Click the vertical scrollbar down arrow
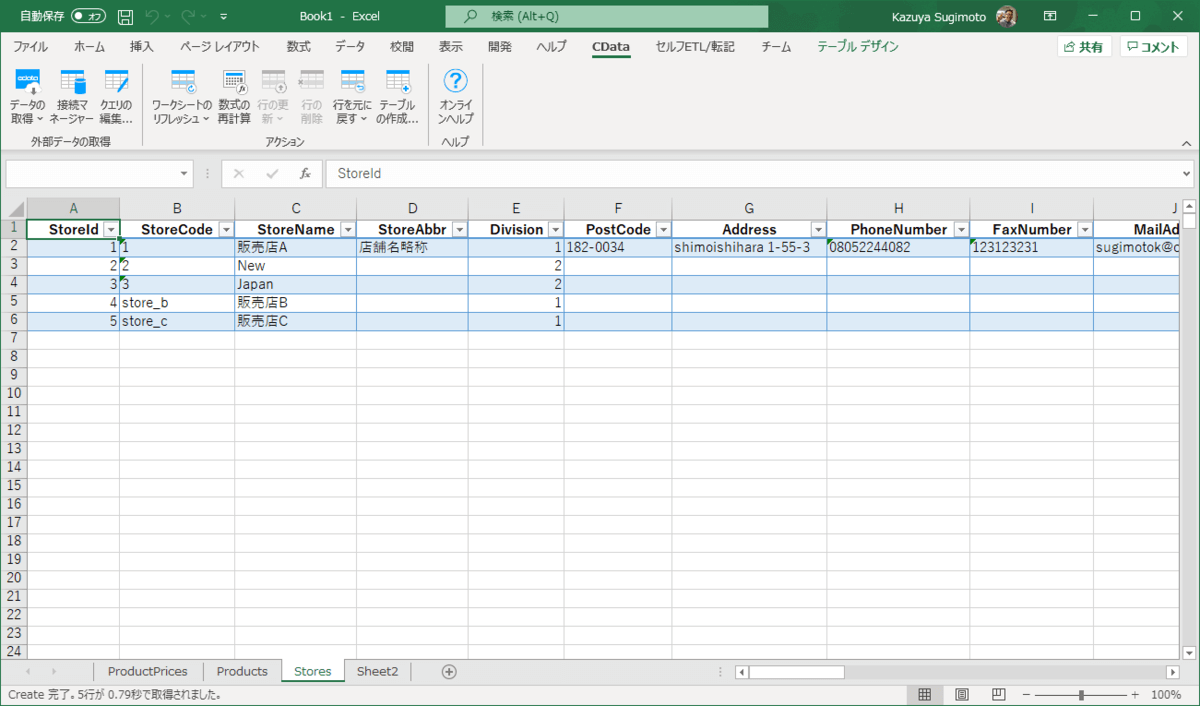This screenshot has height=706, width=1200. coord(1190,652)
